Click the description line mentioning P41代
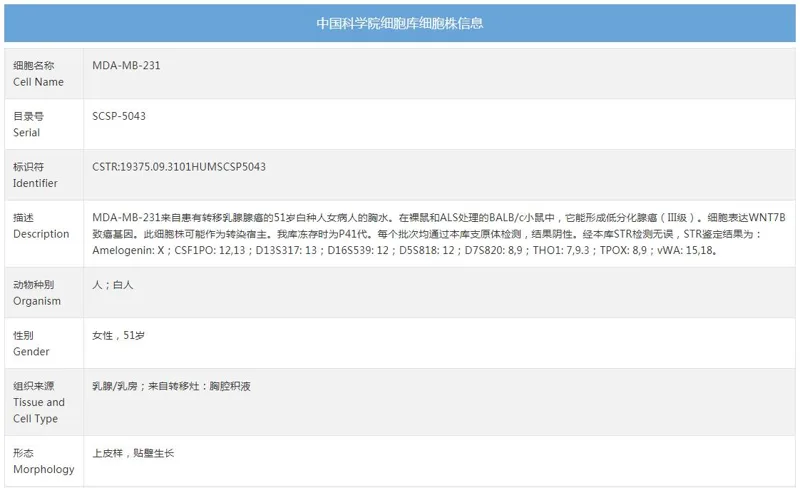This screenshot has height=488, width=800. pos(427,234)
